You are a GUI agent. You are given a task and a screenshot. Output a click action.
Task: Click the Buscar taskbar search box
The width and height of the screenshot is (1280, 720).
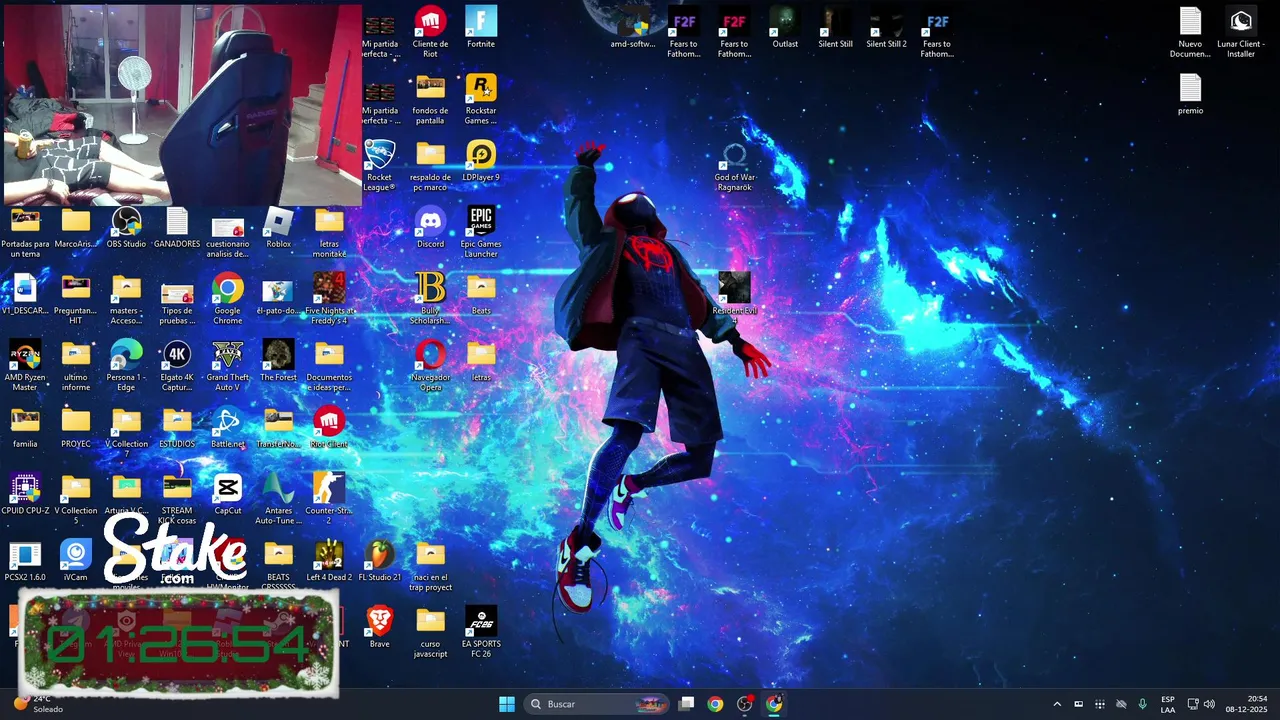tap(598, 704)
